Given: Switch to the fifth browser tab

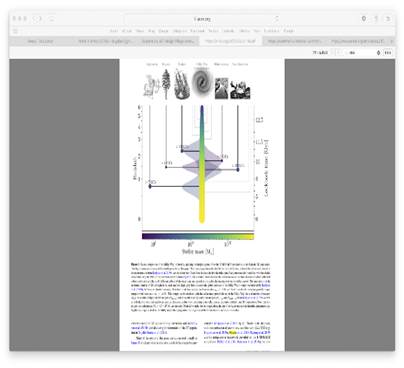Looking at the screenshot, I should pyautogui.click(x=294, y=41).
